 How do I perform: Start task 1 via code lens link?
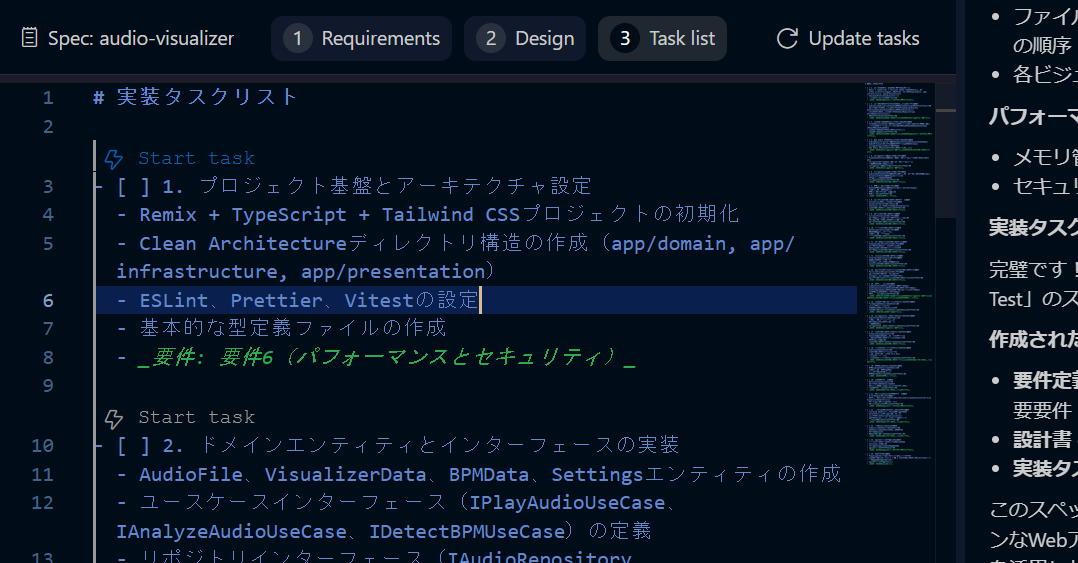point(197,159)
